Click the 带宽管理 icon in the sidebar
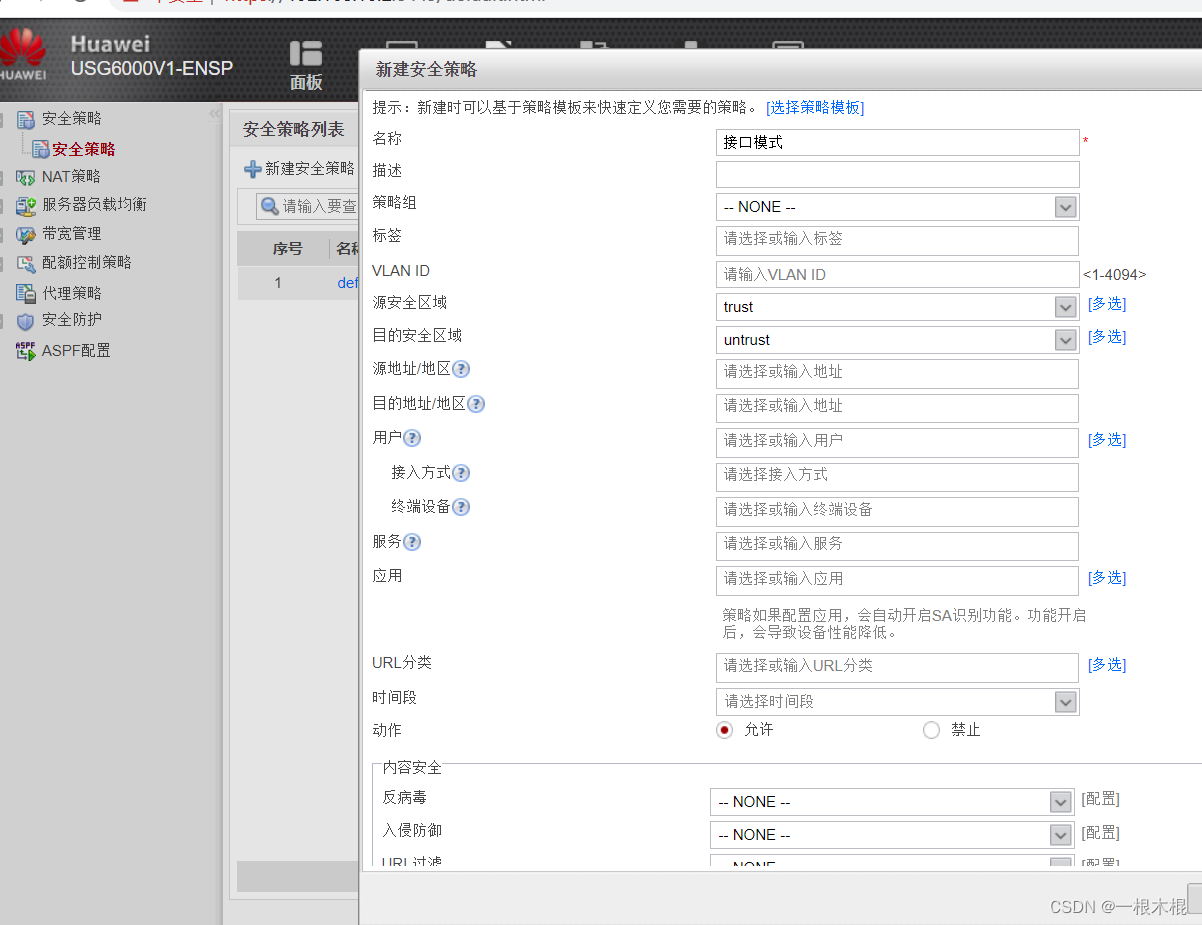1202x925 pixels. [x=26, y=234]
